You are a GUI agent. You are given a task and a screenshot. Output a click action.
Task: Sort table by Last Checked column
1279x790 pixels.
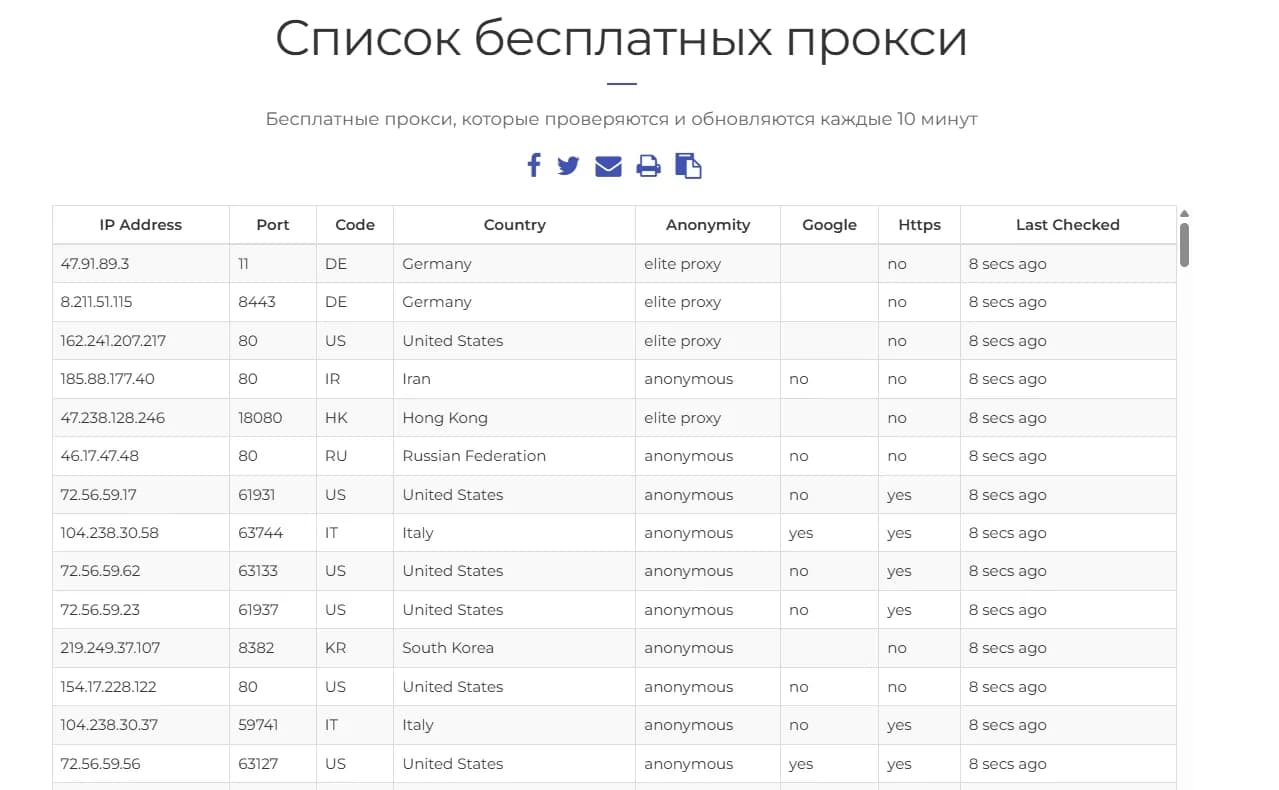(x=1067, y=224)
